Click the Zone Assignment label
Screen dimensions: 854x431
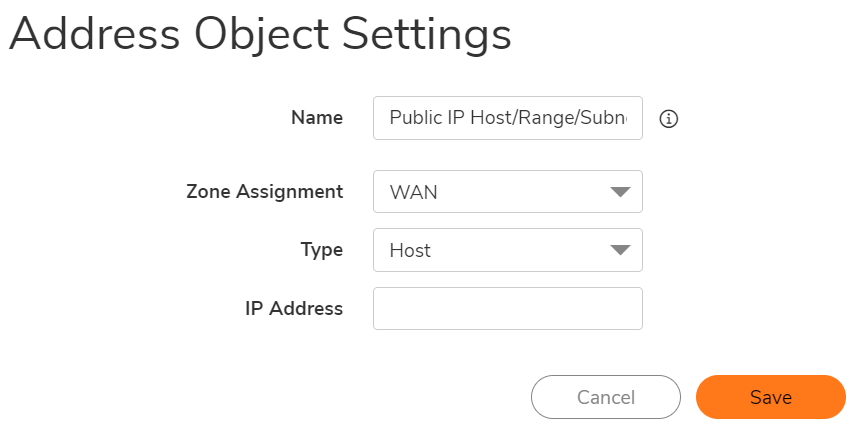tap(264, 192)
